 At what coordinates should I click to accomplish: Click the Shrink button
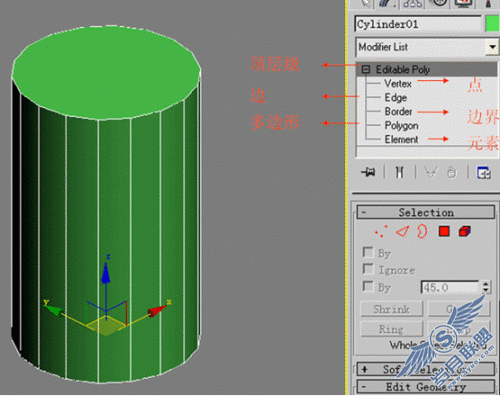(392, 309)
